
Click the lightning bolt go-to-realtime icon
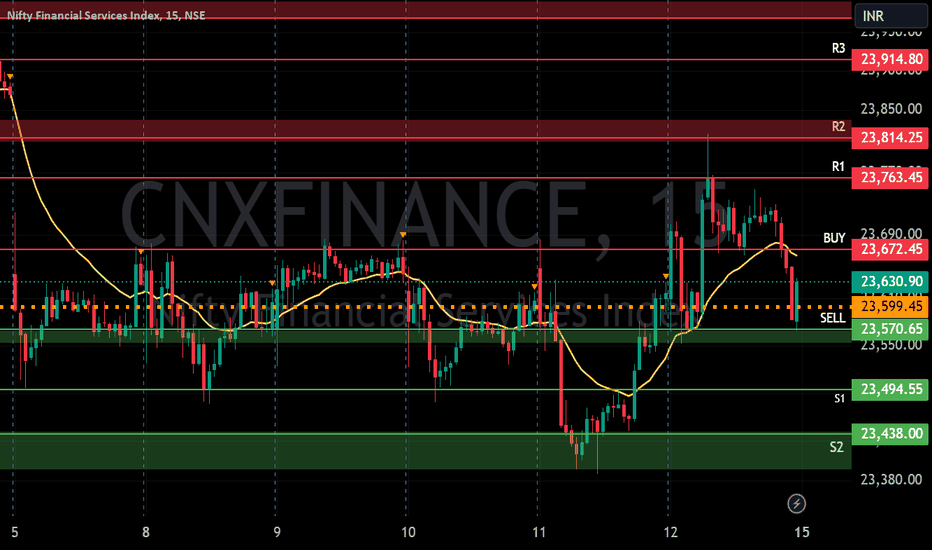pos(796,504)
